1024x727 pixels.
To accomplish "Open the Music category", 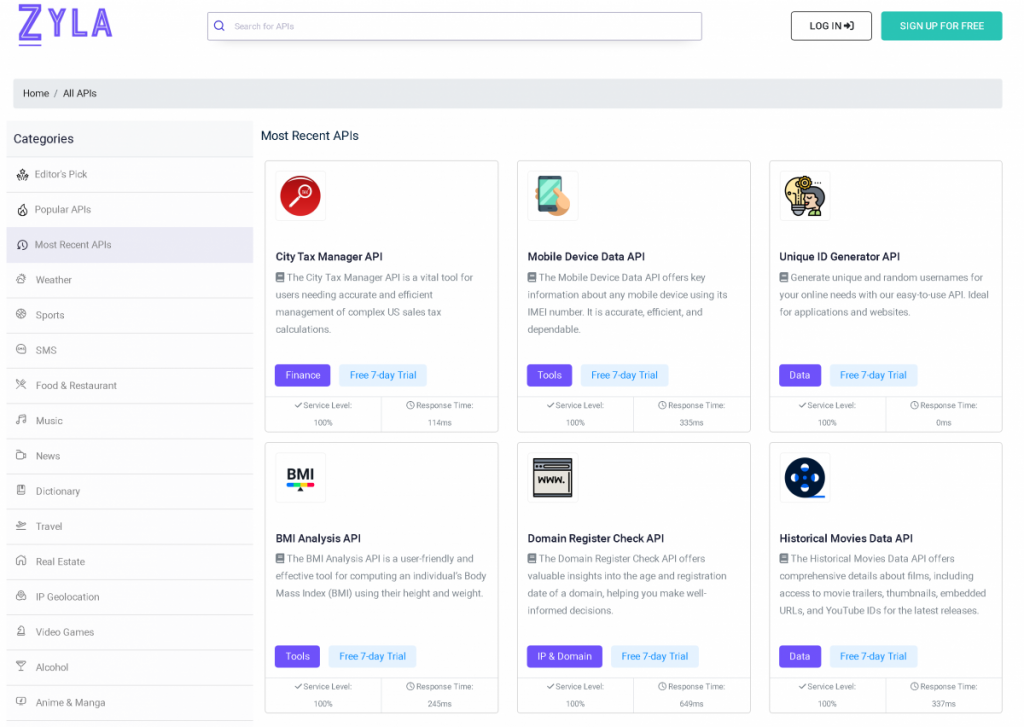I will (129, 421).
